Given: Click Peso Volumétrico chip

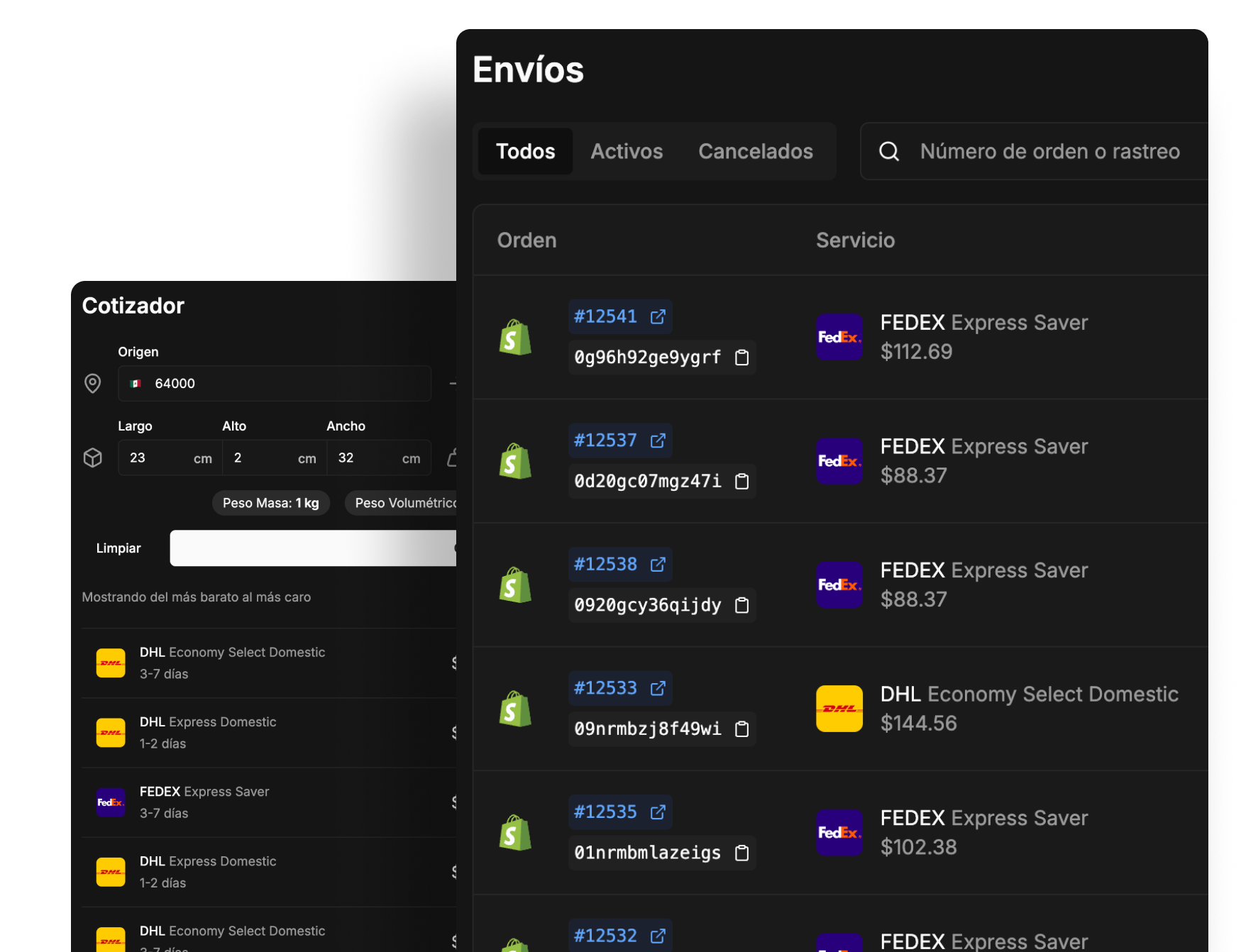Looking at the screenshot, I should tap(401, 503).
